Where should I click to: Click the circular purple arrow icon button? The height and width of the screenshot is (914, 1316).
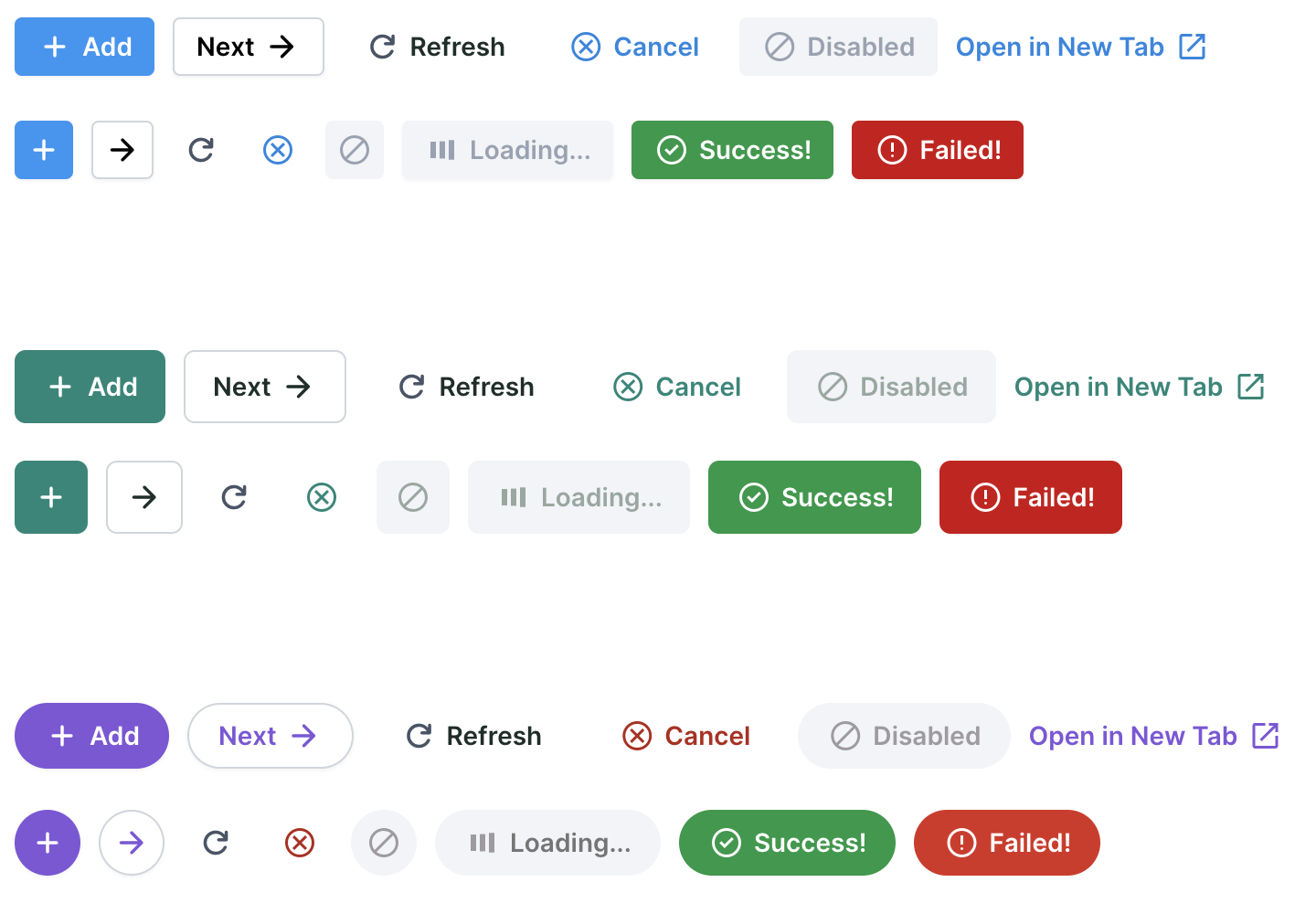[132, 843]
